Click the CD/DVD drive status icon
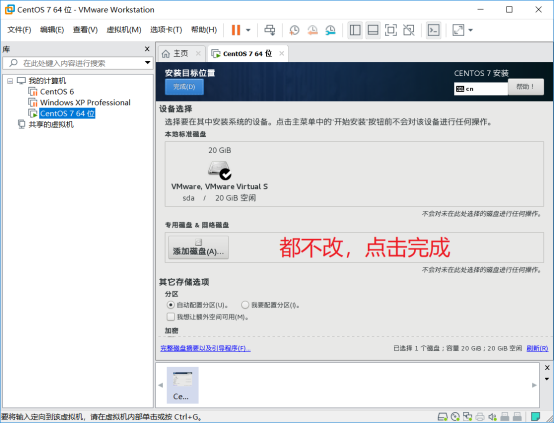Screen dimensions: 554x423 [455, 417]
